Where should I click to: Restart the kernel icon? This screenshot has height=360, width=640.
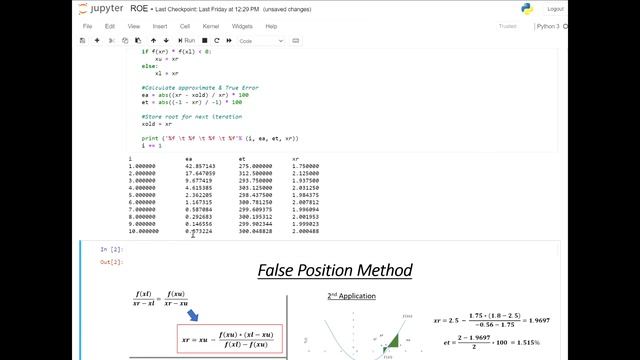[x=217, y=40]
